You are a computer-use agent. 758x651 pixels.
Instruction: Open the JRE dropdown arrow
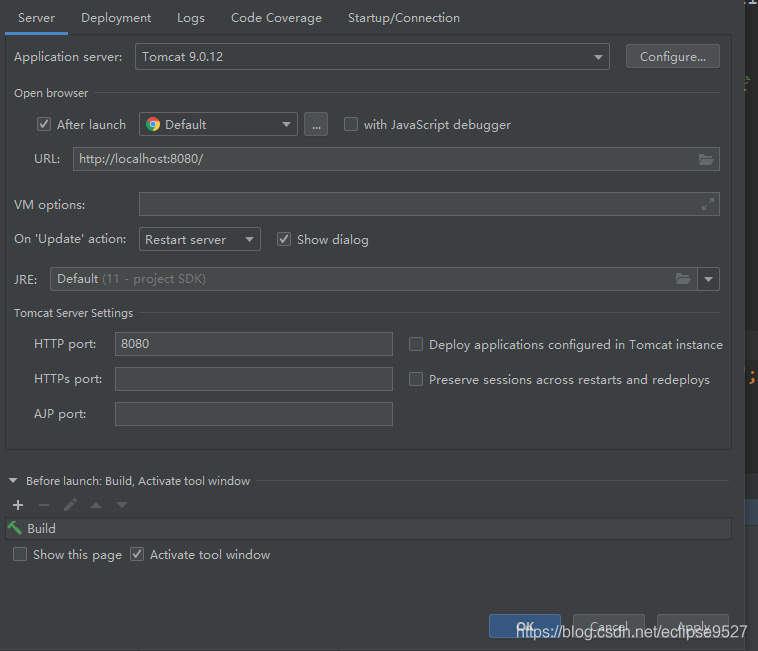coord(709,279)
